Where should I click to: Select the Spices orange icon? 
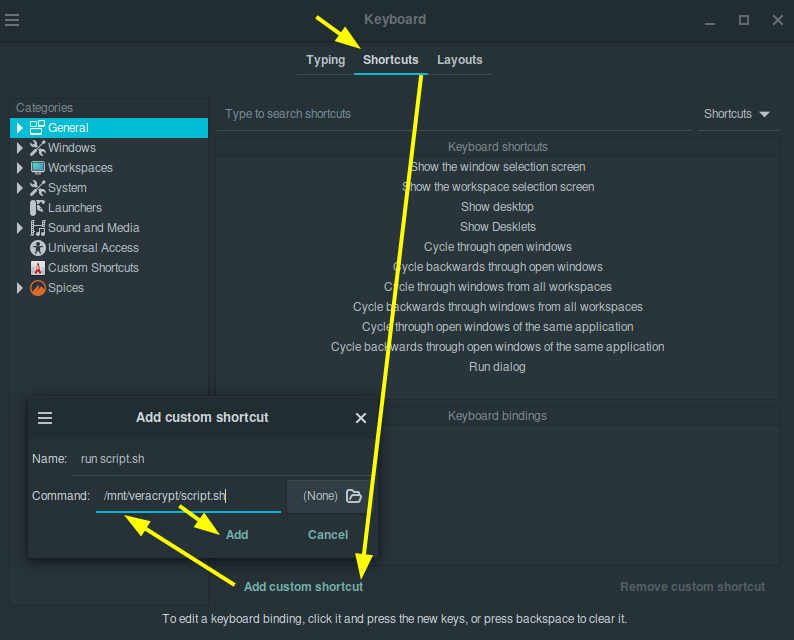[x=37, y=288]
